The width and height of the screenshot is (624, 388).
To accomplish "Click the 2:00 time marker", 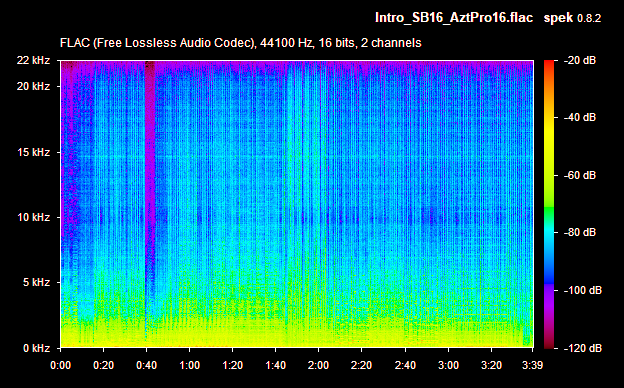I will click(x=318, y=365).
